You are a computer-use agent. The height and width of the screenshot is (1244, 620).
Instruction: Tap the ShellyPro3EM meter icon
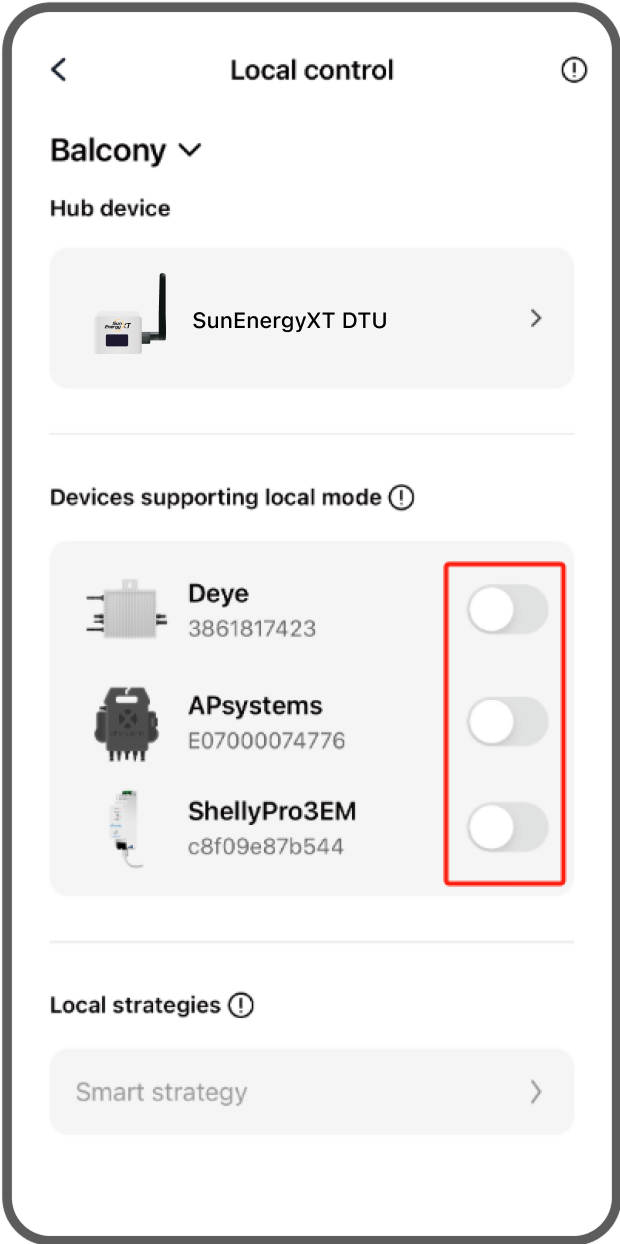127,828
